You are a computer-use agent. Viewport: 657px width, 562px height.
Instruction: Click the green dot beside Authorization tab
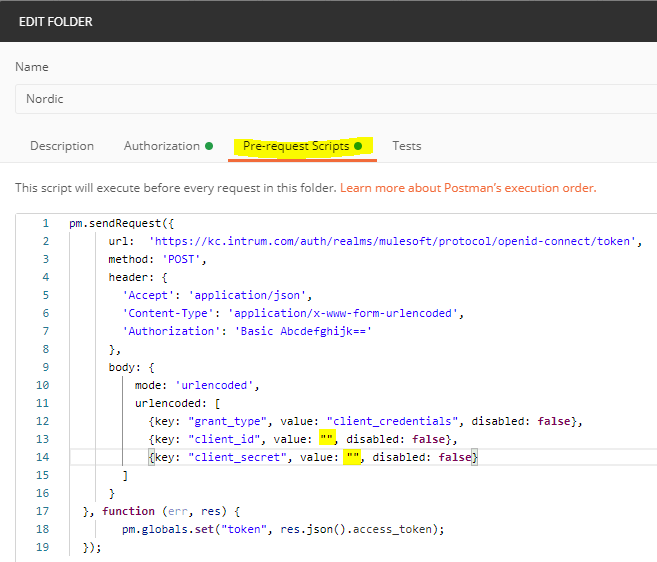[209, 146]
